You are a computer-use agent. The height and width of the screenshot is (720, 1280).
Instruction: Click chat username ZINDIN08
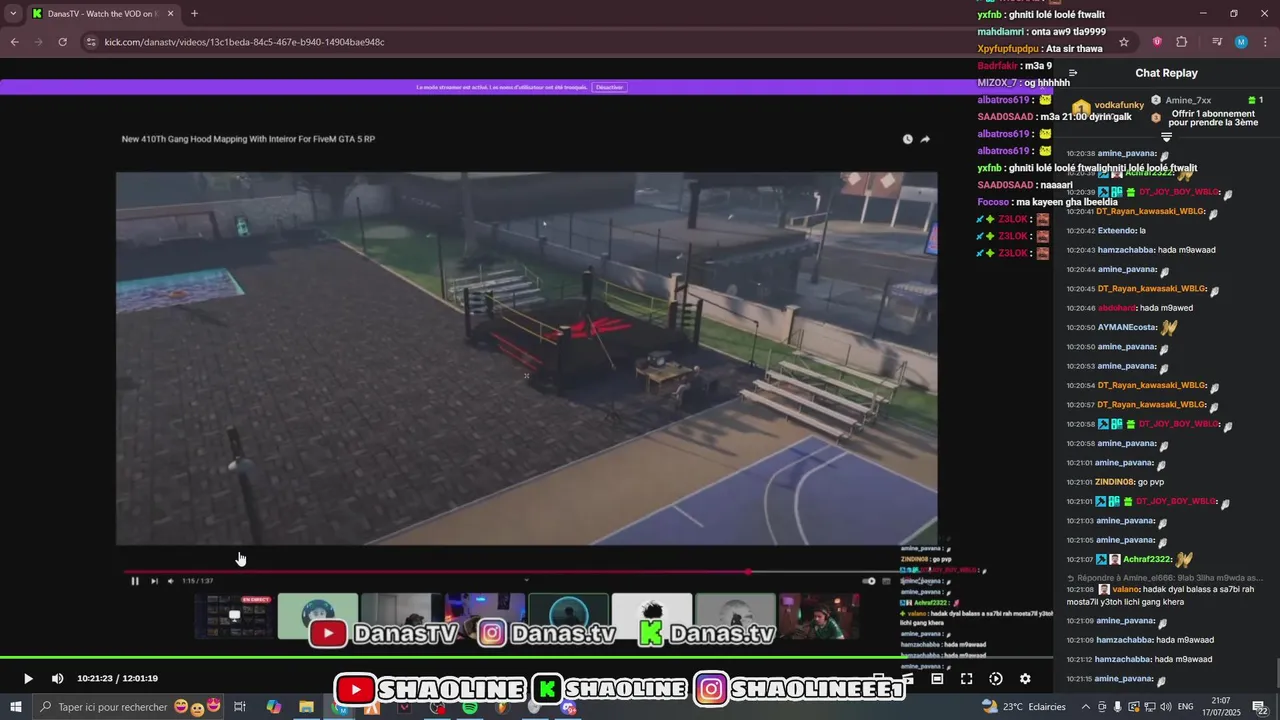(x=1115, y=482)
